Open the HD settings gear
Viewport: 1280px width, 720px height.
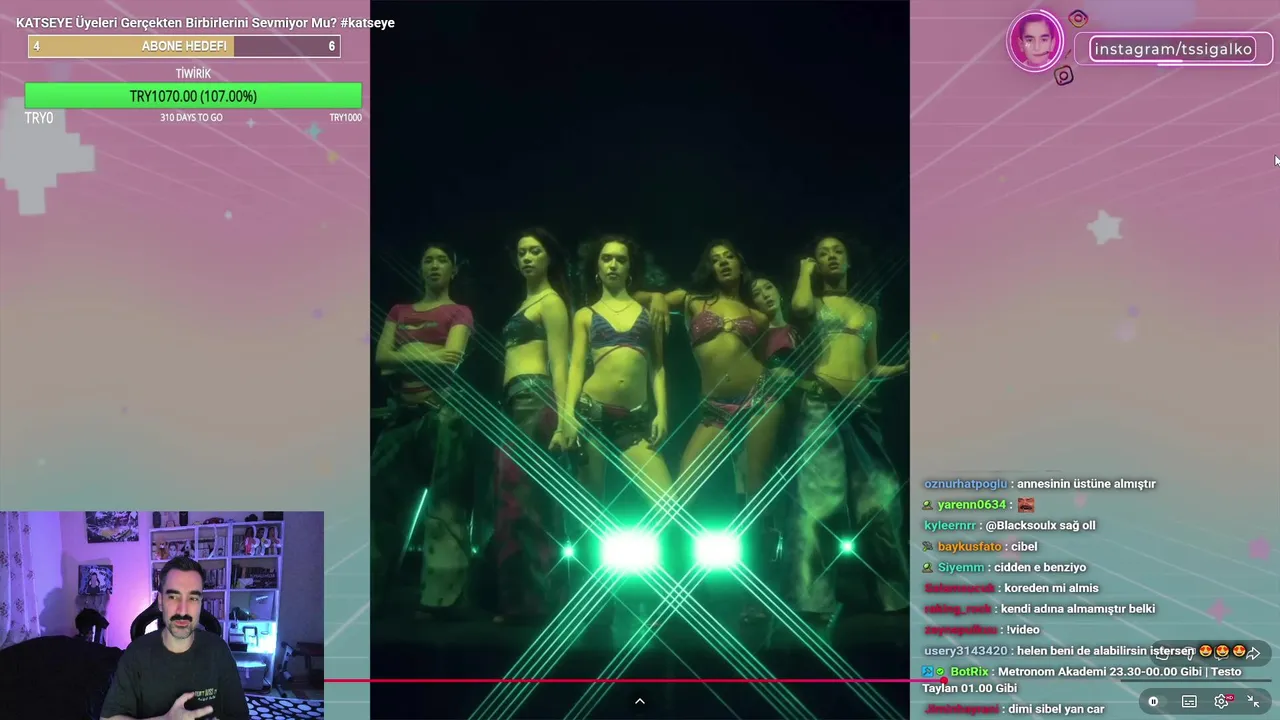pyautogui.click(x=1222, y=702)
